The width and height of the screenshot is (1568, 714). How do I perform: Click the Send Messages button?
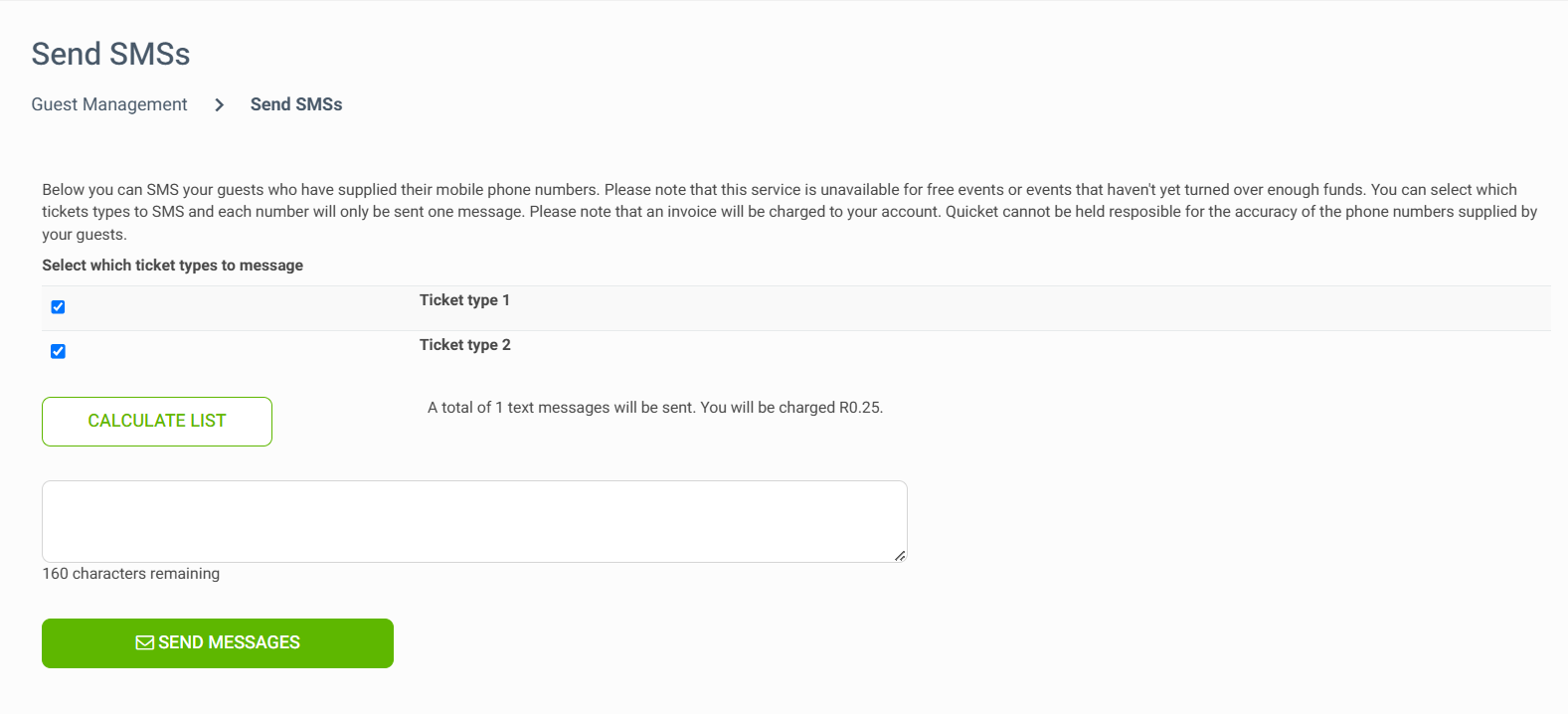pyautogui.click(x=218, y=643)
